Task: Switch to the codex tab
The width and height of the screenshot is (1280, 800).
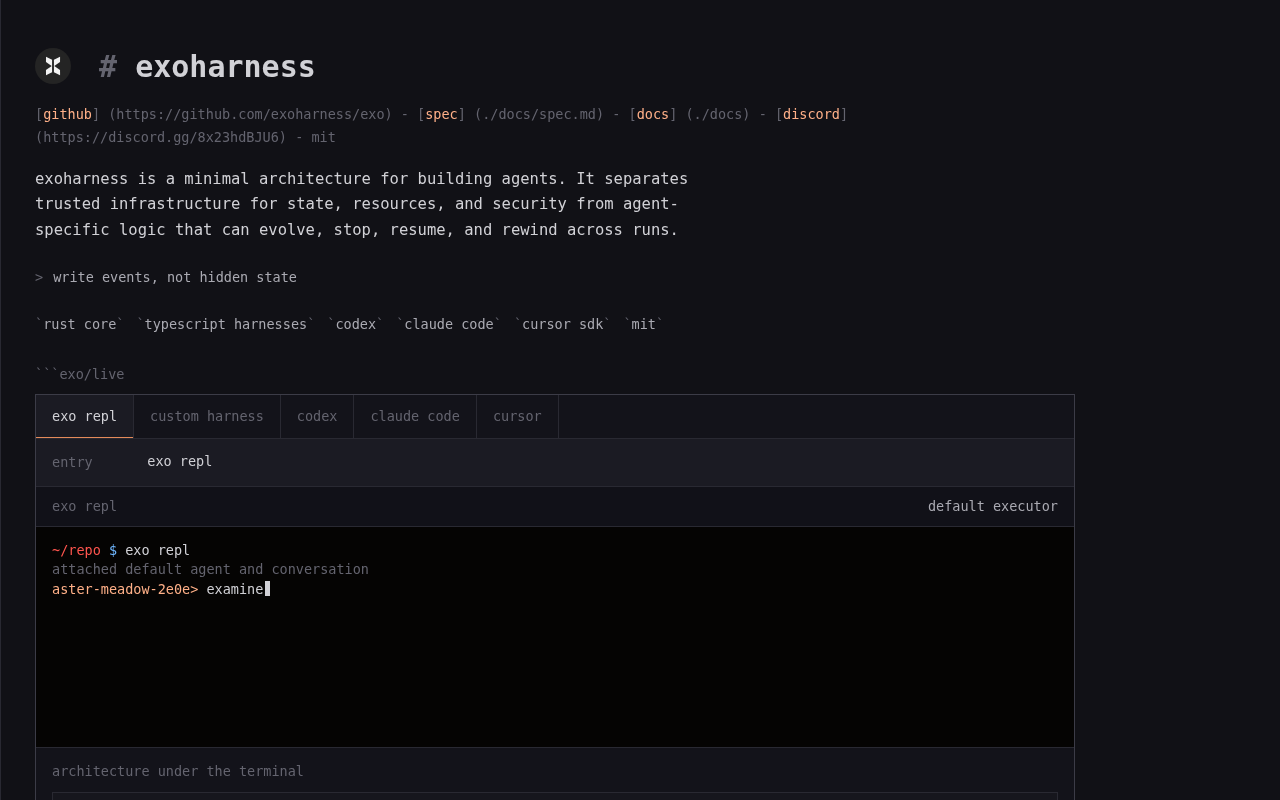Action: tap(317, 416)
